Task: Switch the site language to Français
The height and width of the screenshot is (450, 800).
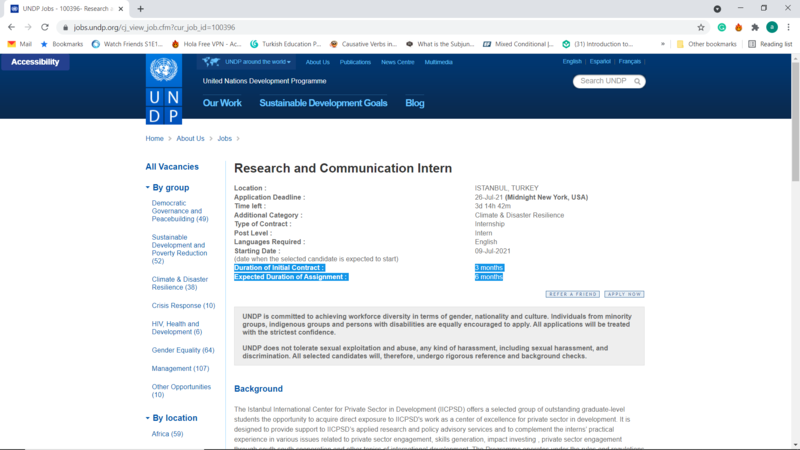Action: [630, 61]
